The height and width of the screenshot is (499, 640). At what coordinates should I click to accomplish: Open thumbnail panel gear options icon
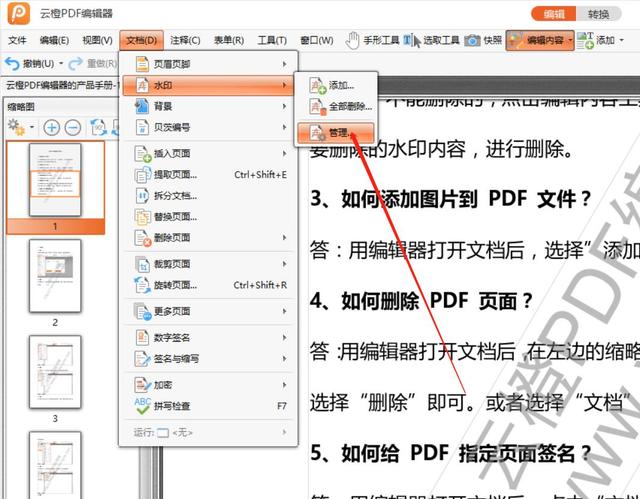pyautogui.click(x=16, y=127)
